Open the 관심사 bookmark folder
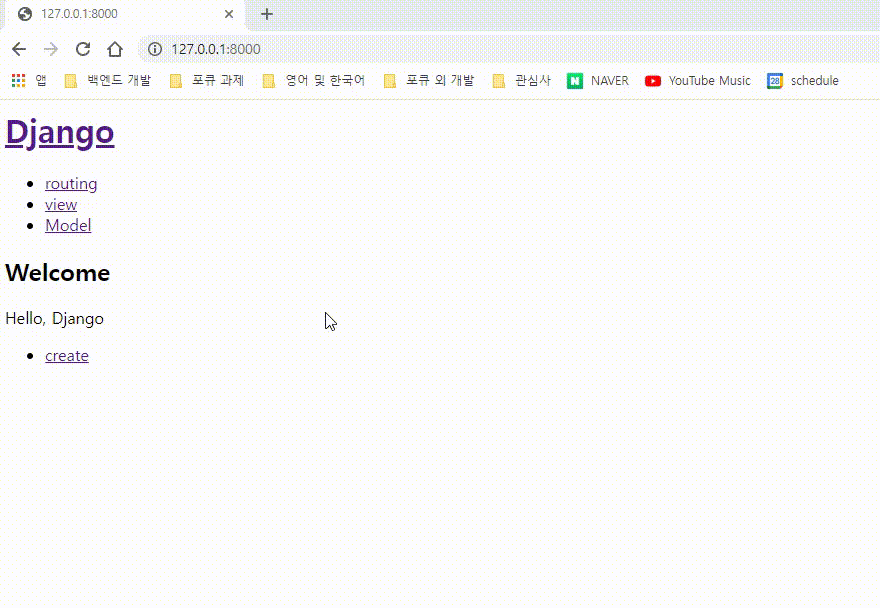This screenshot has width=880, height=608. click(521, 81)
